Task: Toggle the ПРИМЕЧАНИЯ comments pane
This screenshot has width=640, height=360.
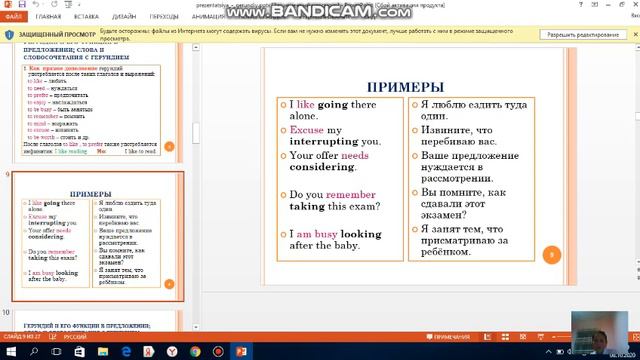Action: pos(448,337)
